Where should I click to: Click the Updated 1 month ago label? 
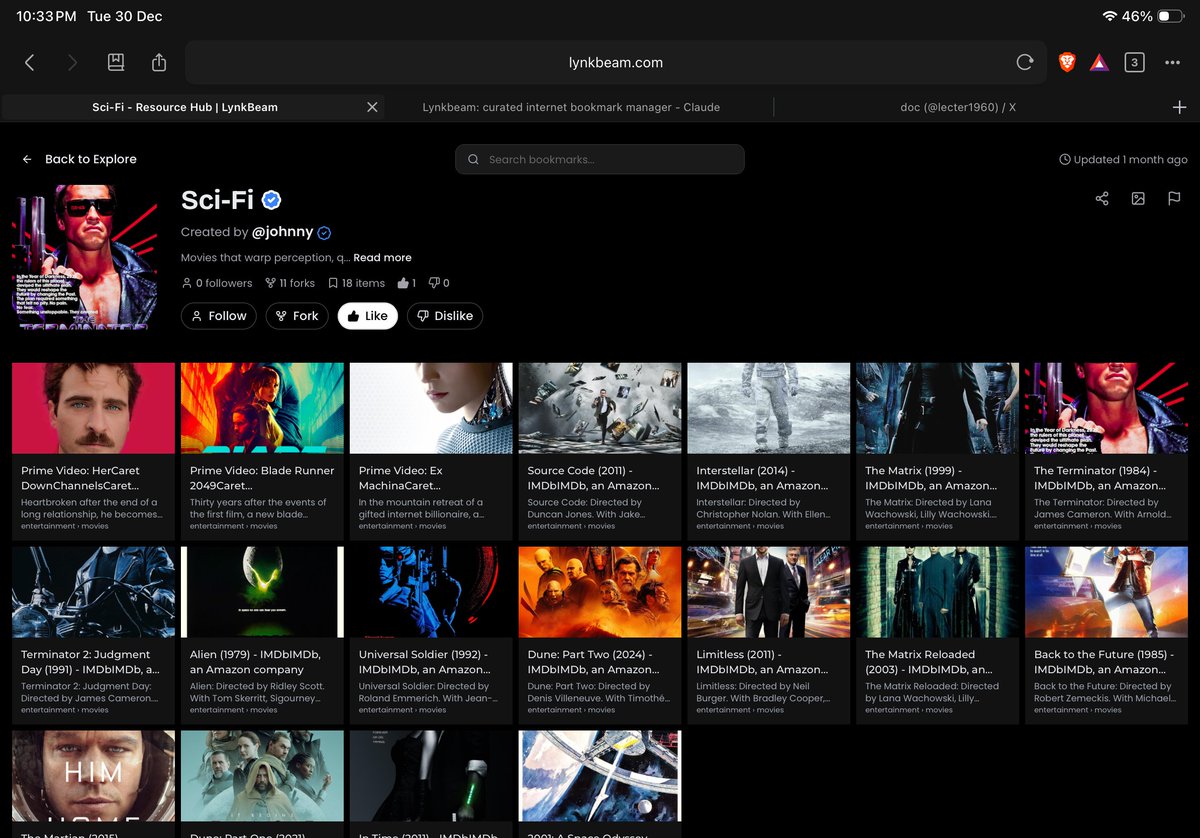click(1123, 159)
